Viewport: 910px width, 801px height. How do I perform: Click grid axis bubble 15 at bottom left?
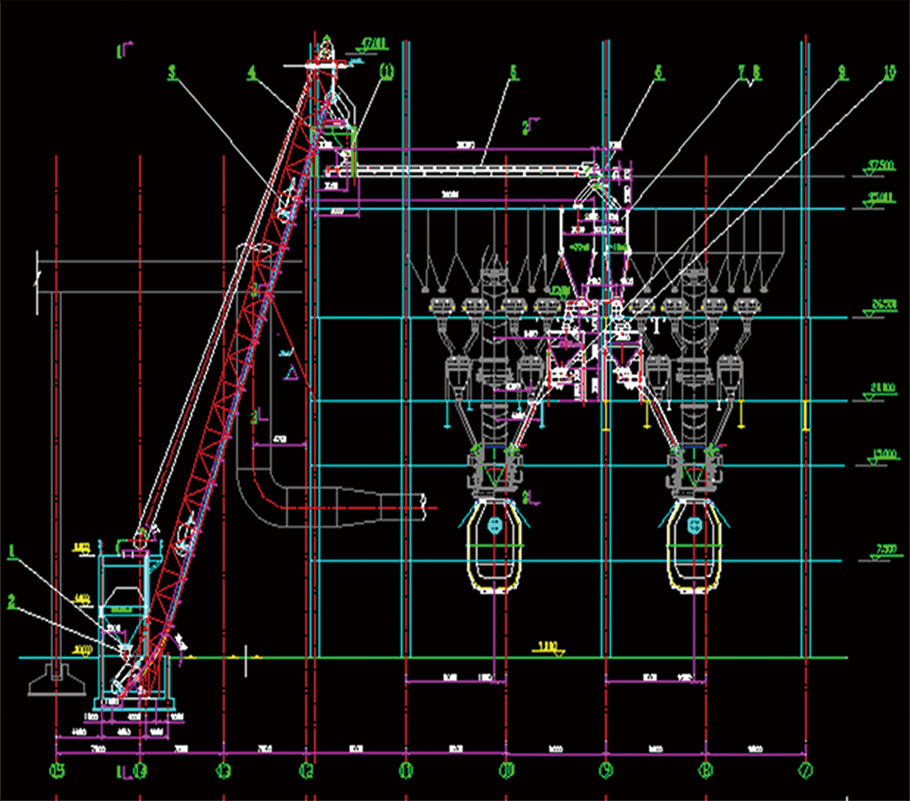point(57,771)
